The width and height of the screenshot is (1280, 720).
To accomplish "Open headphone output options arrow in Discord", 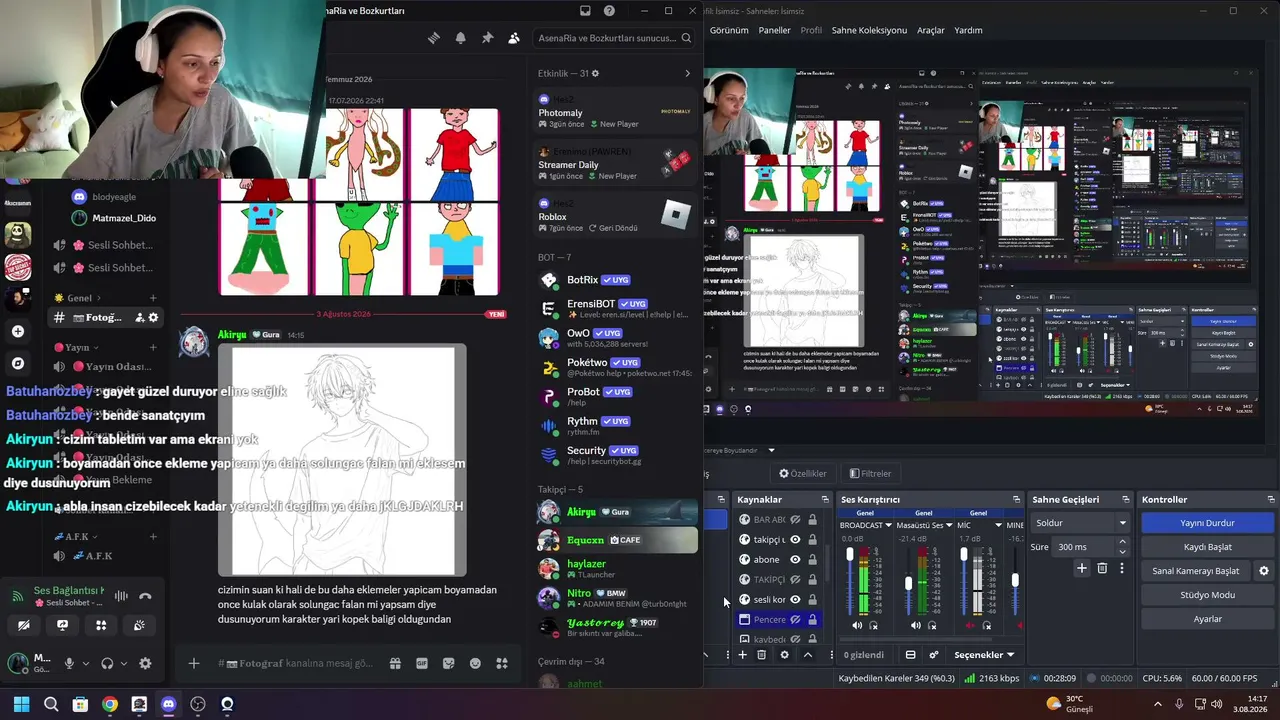I will [x=125, y=663].
